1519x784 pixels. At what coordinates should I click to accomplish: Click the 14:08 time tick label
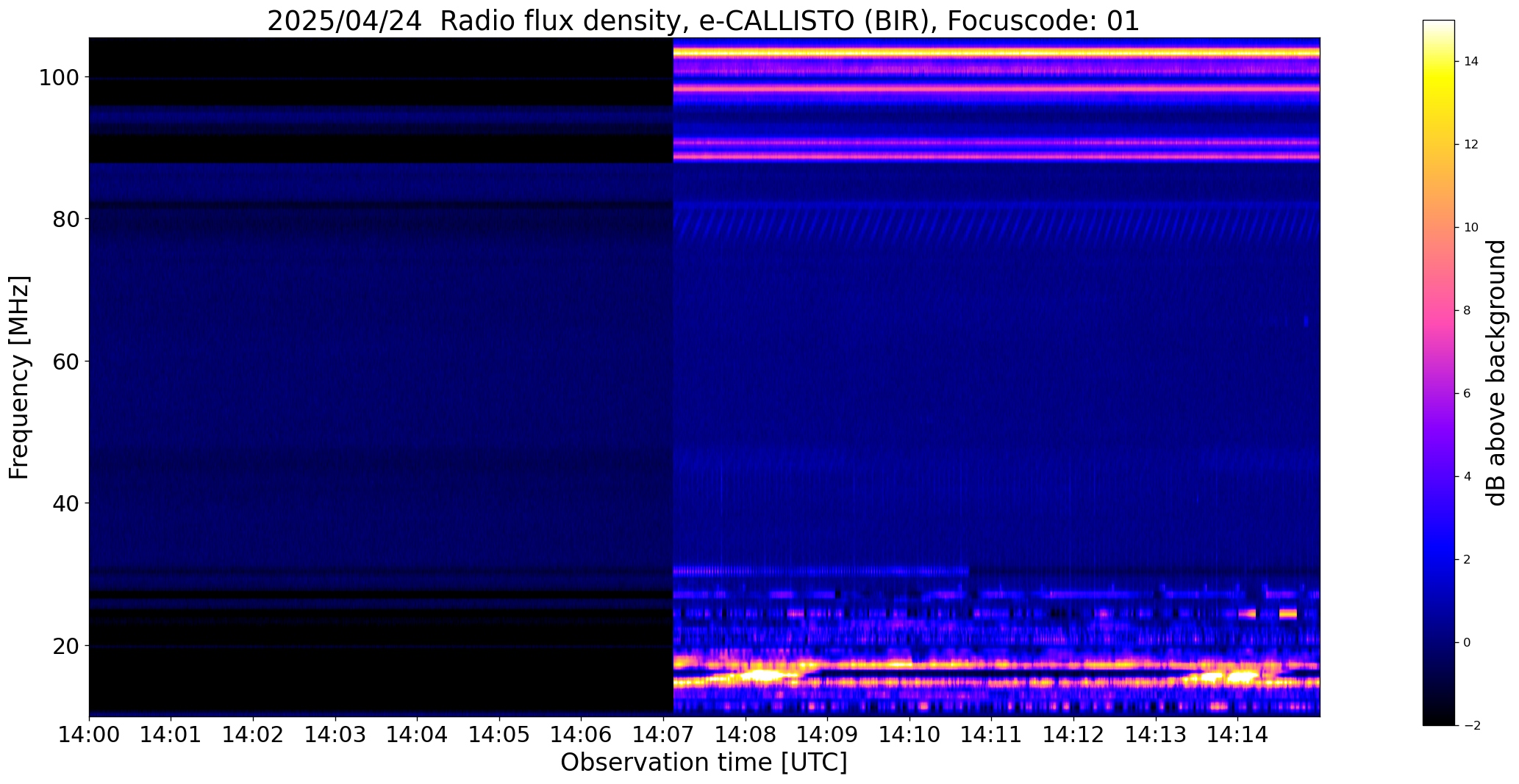[x=745, y=734]
